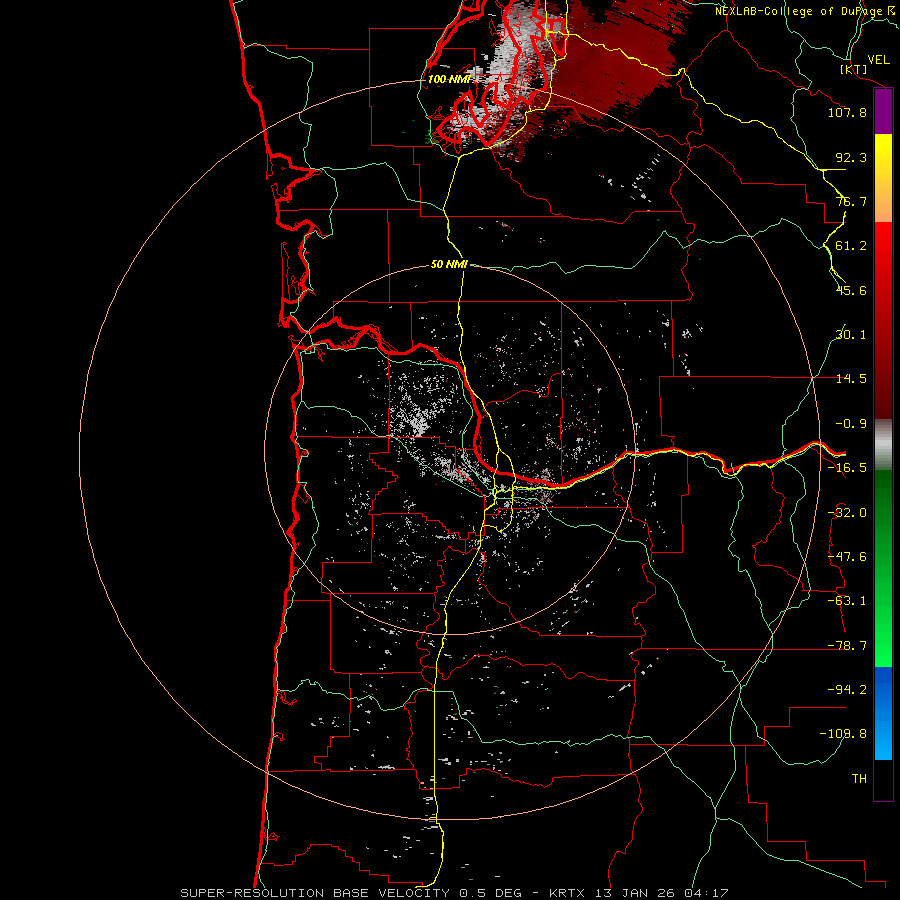This screenshot has height=900, width=900.
Task: Click the Super-Resolution Base Velocity caption
Action: [455, 893]
